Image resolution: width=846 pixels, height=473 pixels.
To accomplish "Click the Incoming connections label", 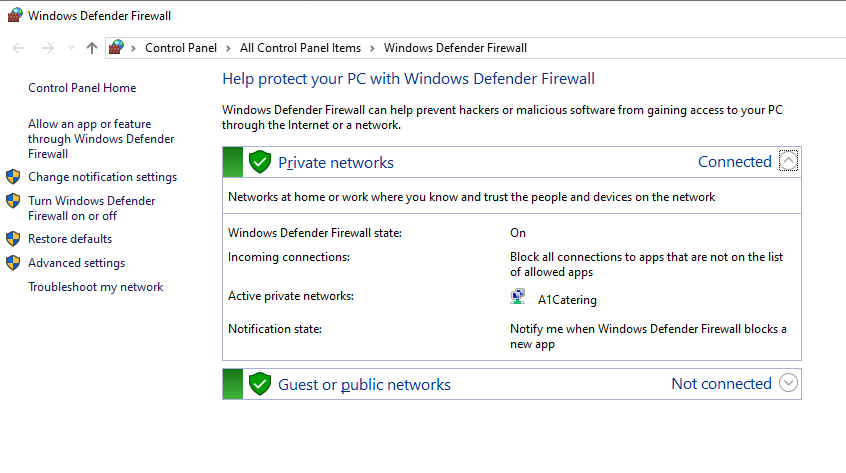I will click(289, 257).
